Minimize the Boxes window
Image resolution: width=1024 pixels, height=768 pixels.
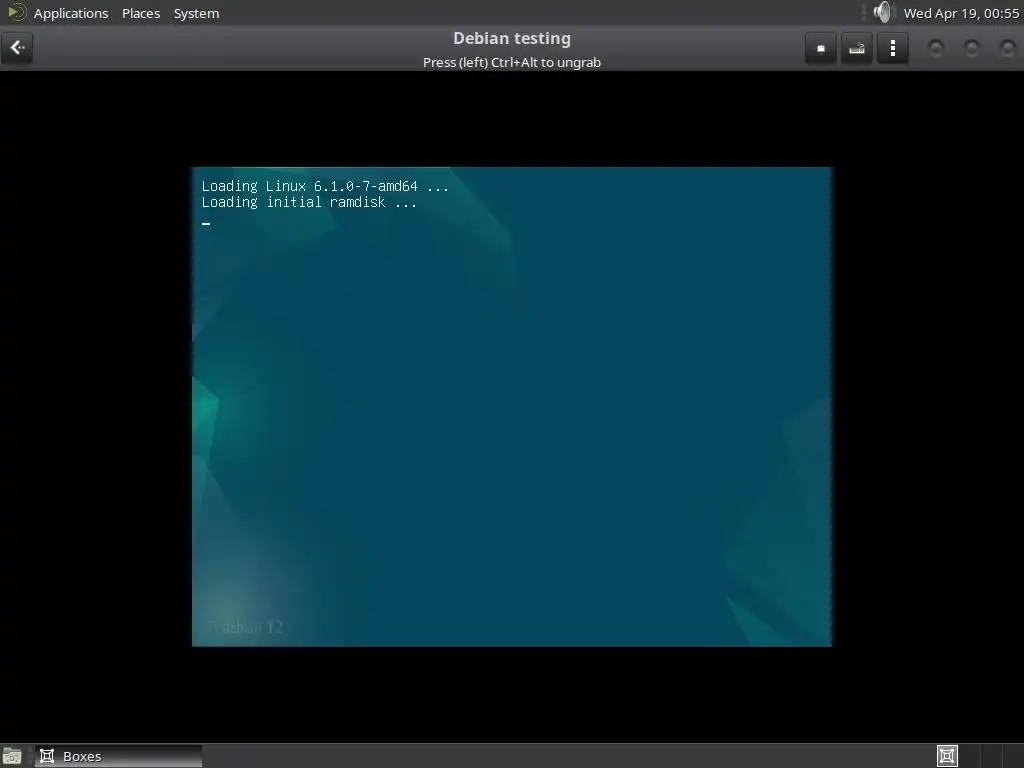(x=936, y=48)
